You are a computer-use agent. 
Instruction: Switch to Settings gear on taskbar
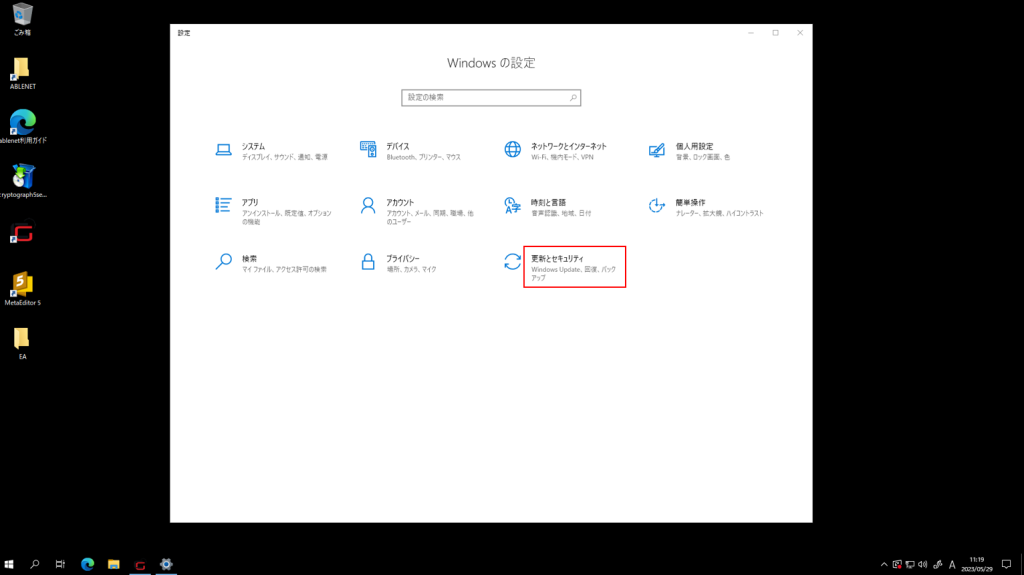coord(166,564)
